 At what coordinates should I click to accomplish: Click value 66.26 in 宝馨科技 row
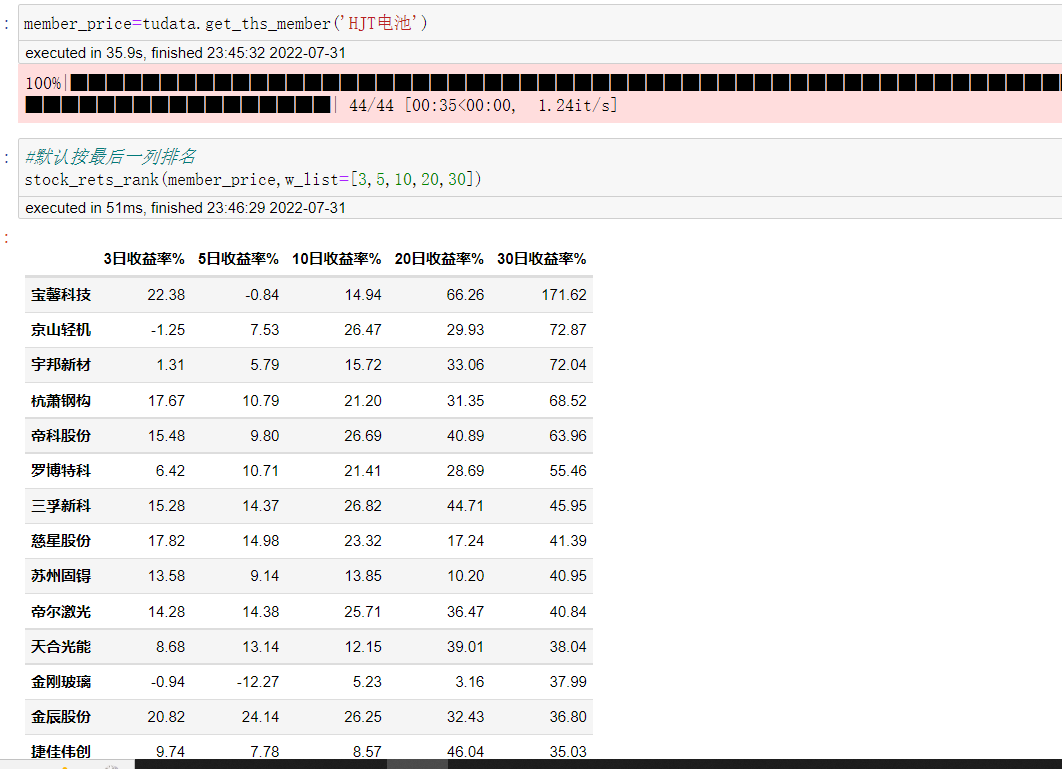click(465, 295)
